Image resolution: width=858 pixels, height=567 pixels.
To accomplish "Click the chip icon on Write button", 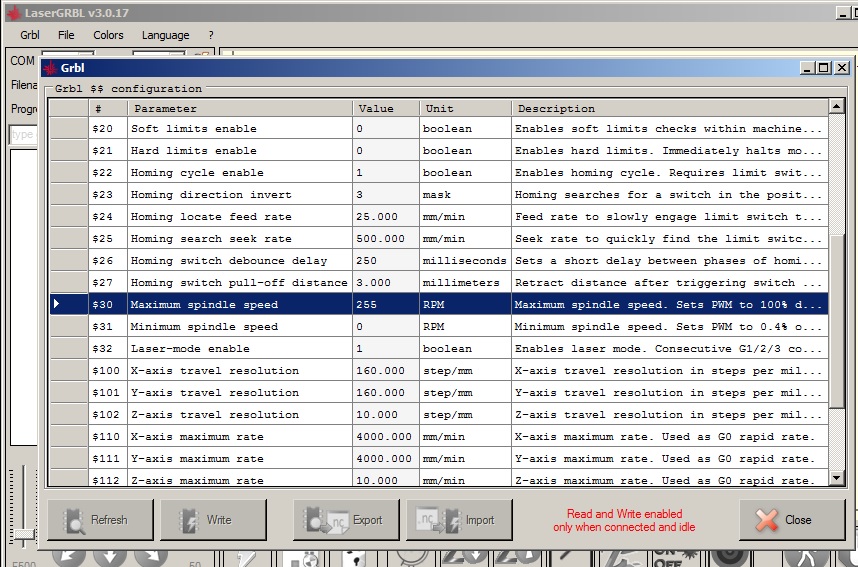I will (189, 520).
